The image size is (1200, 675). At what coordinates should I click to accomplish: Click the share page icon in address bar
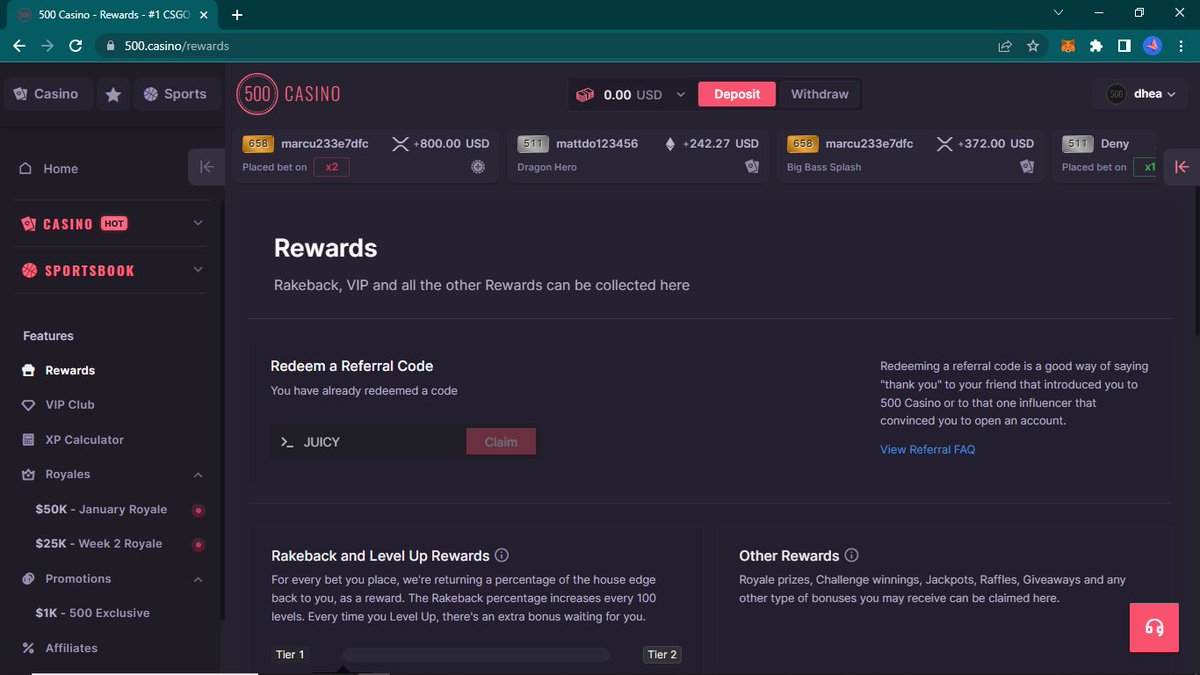(1005, 46)
